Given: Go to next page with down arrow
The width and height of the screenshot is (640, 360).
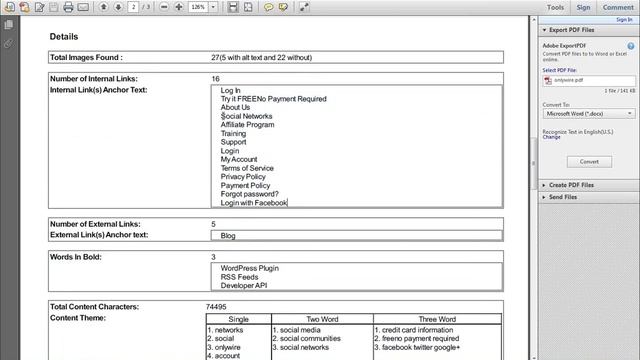Looking at the screenshot, I should [118, 7].
